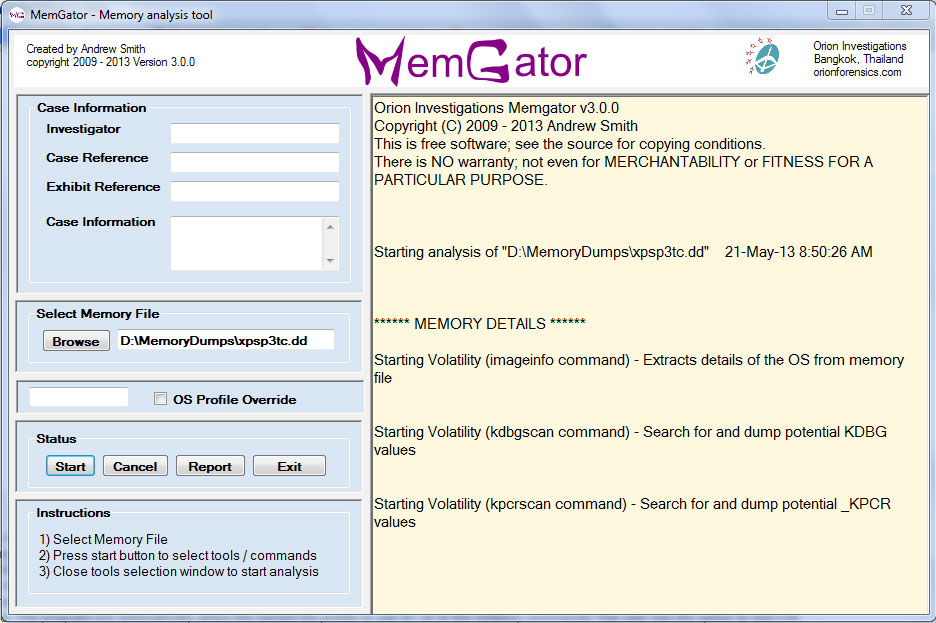936x623 pixels.
Task: Focus the Exhibit Reference input field
Action: [x=255, y=191]
